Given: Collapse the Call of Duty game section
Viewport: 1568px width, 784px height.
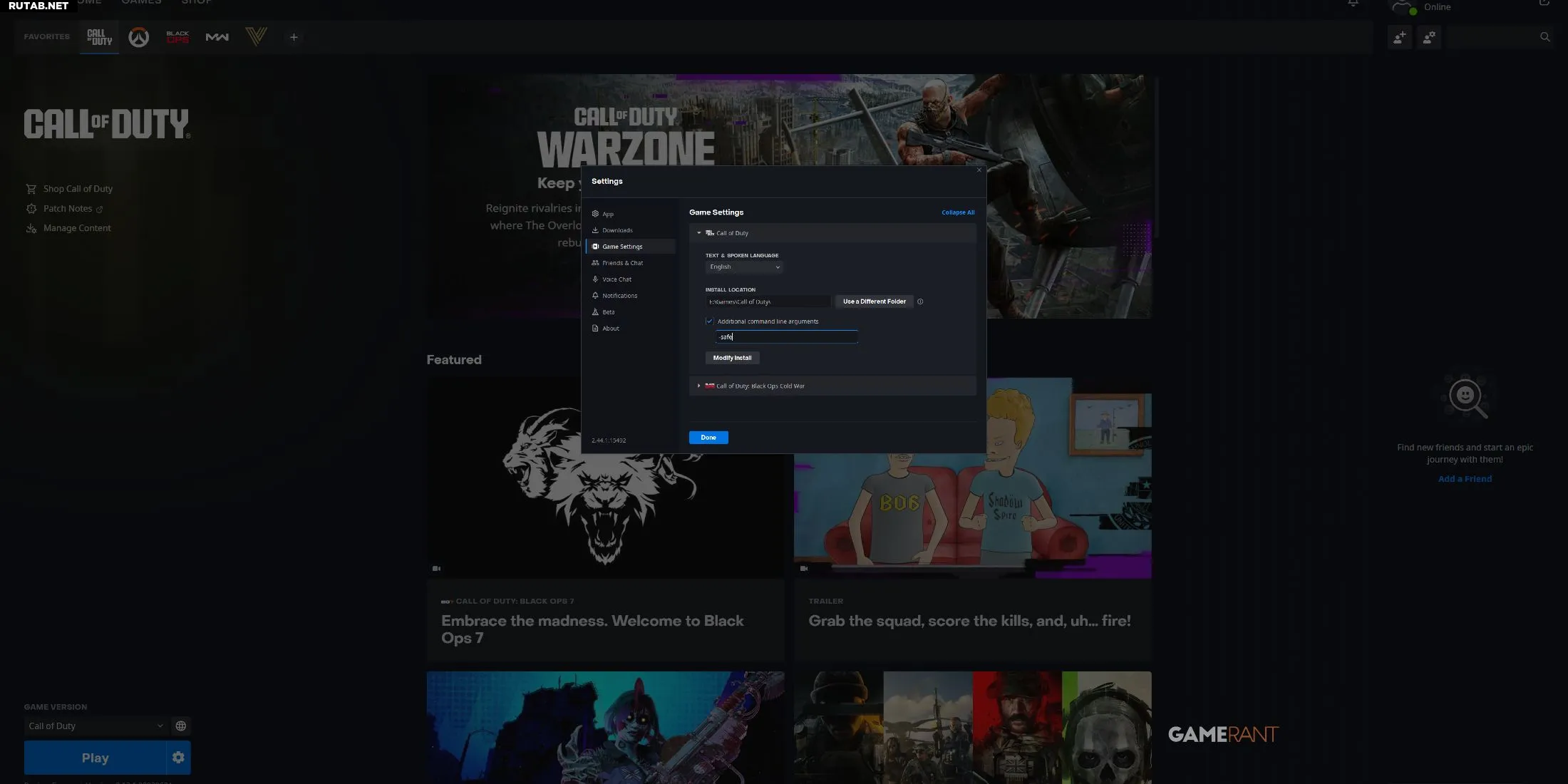Looking at the screenshot, I should click(832, 233).
